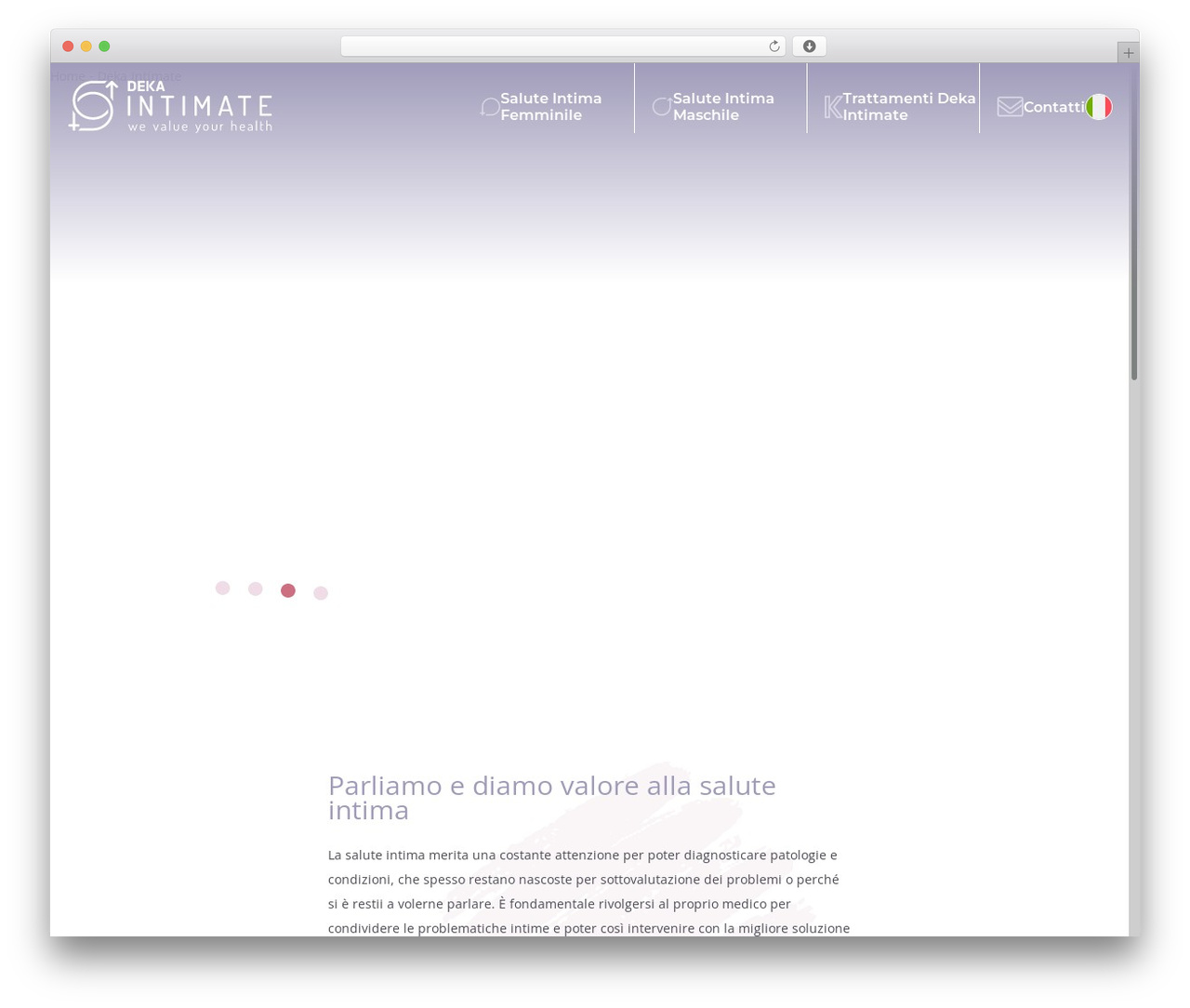Focus the browser address bar
The height and width of the screenshot is (1008, 1190).
(x=562, y=46)
